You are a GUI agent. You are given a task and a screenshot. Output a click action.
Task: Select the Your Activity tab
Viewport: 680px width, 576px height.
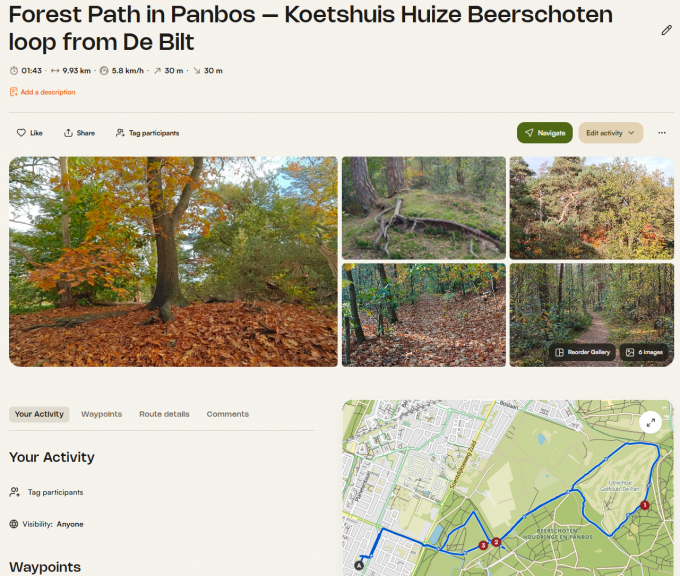tap(39, 414)
